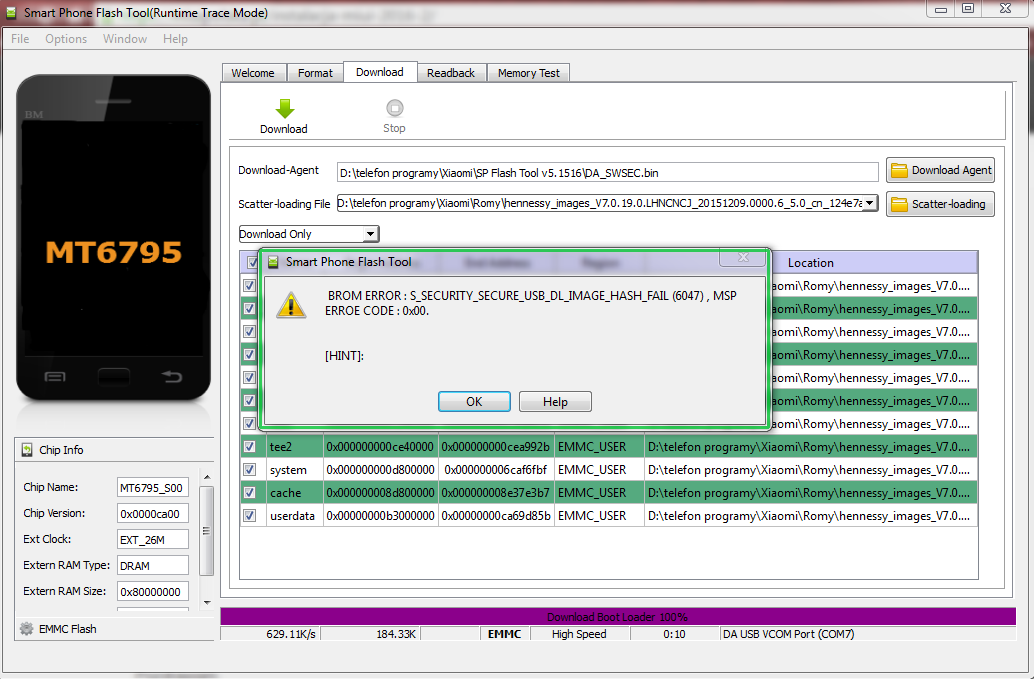The height and width of the screenshot is (679, 1034).
Task: Click OK in the BROM error dialog
Action: tap(474, 401)
